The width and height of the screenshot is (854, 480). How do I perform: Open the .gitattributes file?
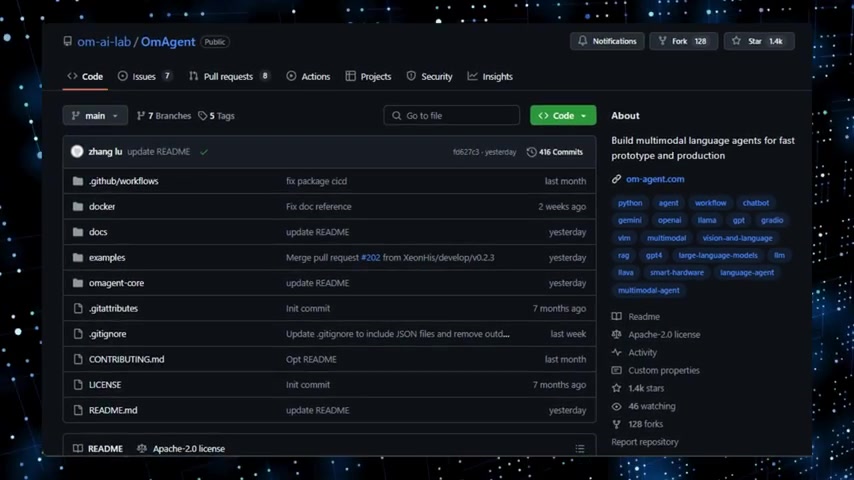tap(113, 308)
